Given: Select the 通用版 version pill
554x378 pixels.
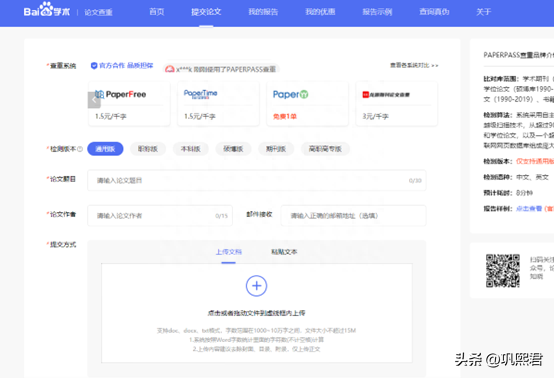Looking at the screenshot, I should [x=105, y=149].
